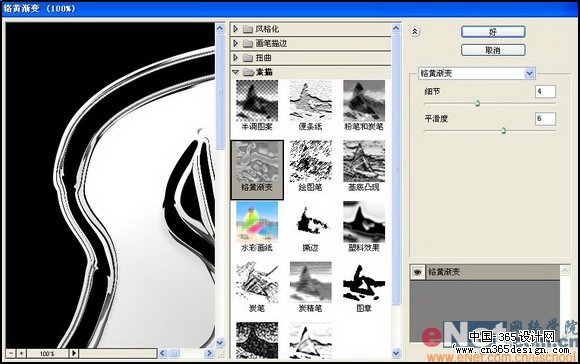Apply the 水彩画纸 filter thumbnail

257,222
